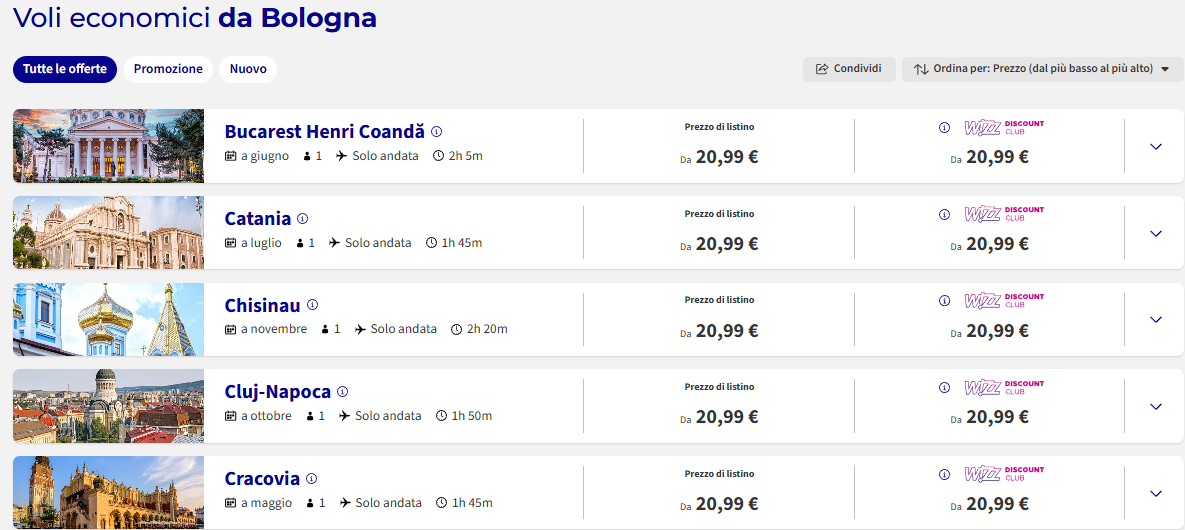This screenshot has width=1185, height=530.
Task: Click info icon beside Catania
Action: pos(302,219)
